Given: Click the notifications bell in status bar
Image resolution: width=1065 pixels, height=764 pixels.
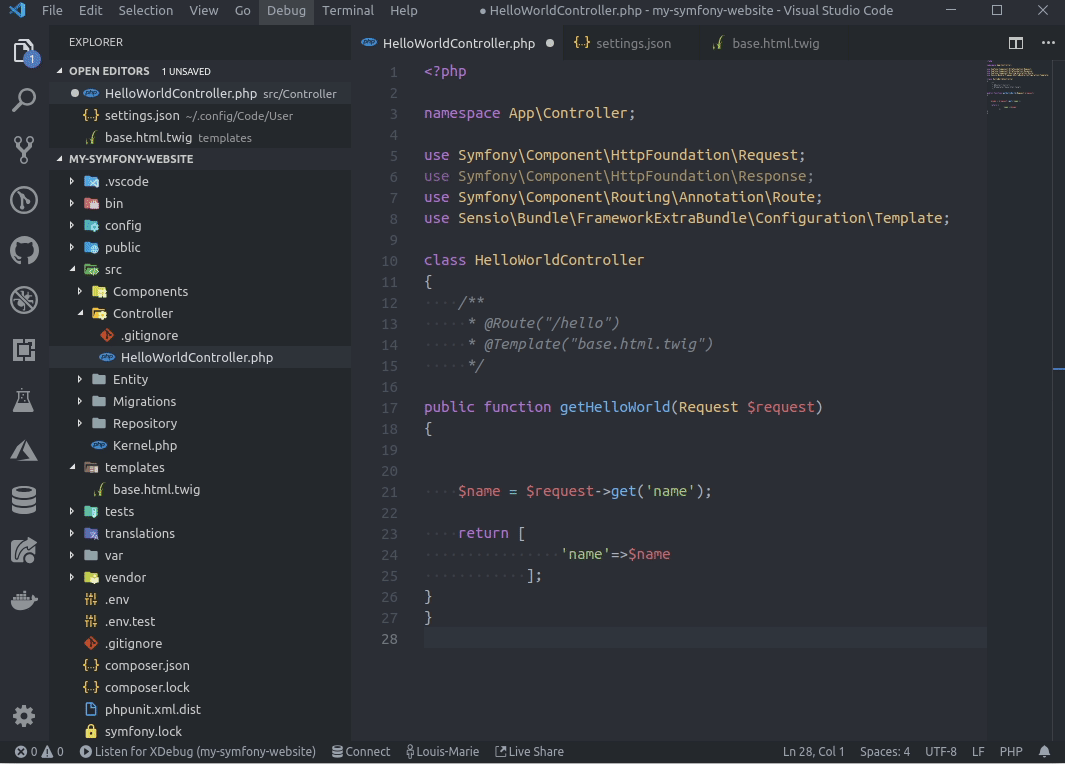Looking at the screenshot, I should coord(1045,751).
